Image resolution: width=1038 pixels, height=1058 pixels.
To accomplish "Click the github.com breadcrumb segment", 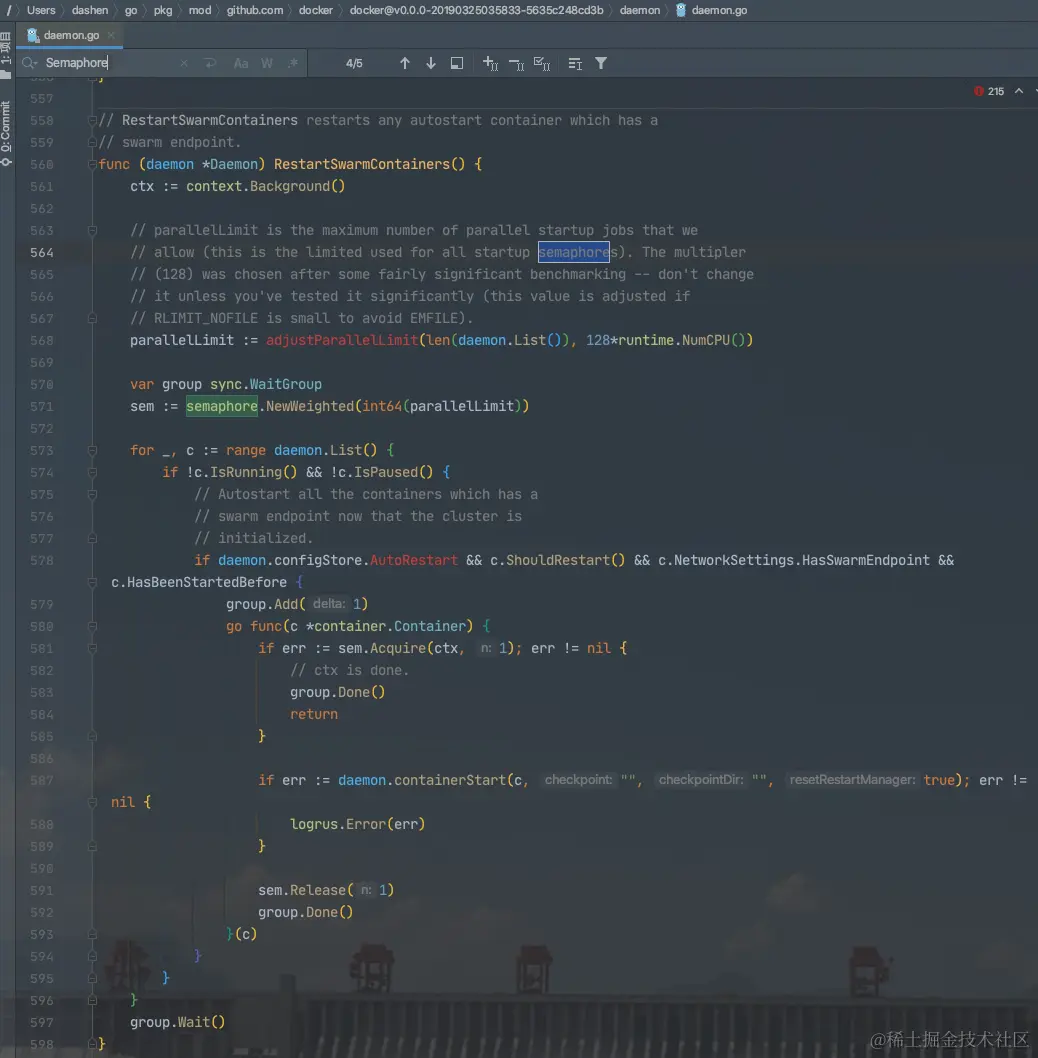I will 254,10.
